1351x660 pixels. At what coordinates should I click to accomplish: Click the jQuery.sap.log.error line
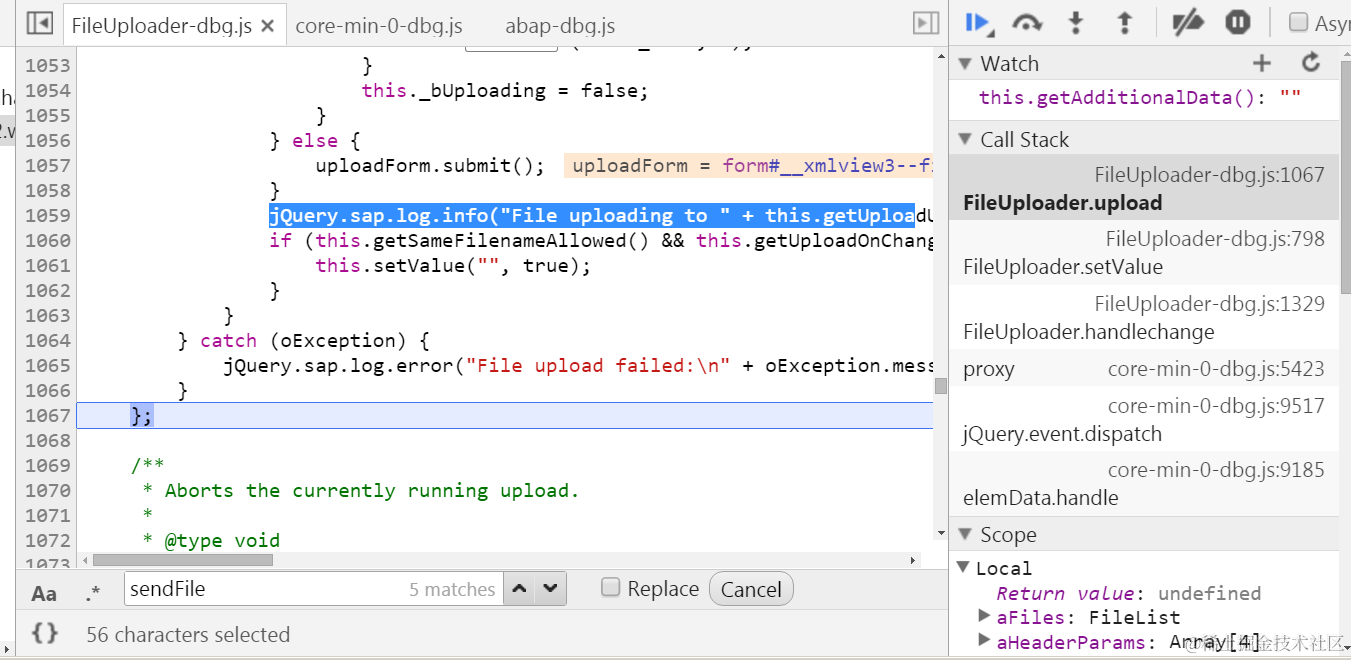(578, 365)
